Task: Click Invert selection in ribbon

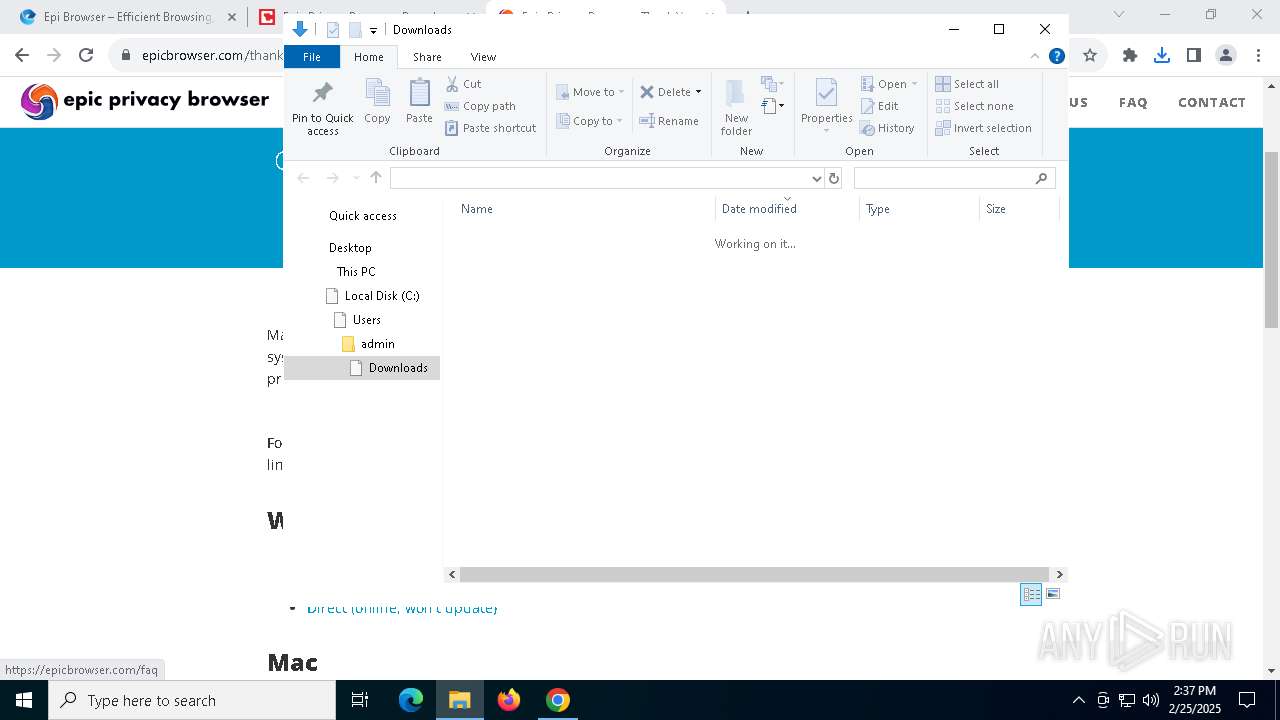Action: point(984,128)
